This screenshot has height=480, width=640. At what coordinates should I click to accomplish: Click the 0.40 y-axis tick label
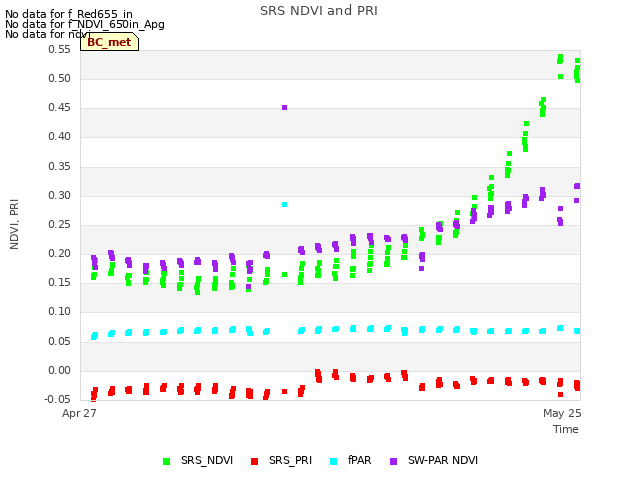(x=60, y=137)
